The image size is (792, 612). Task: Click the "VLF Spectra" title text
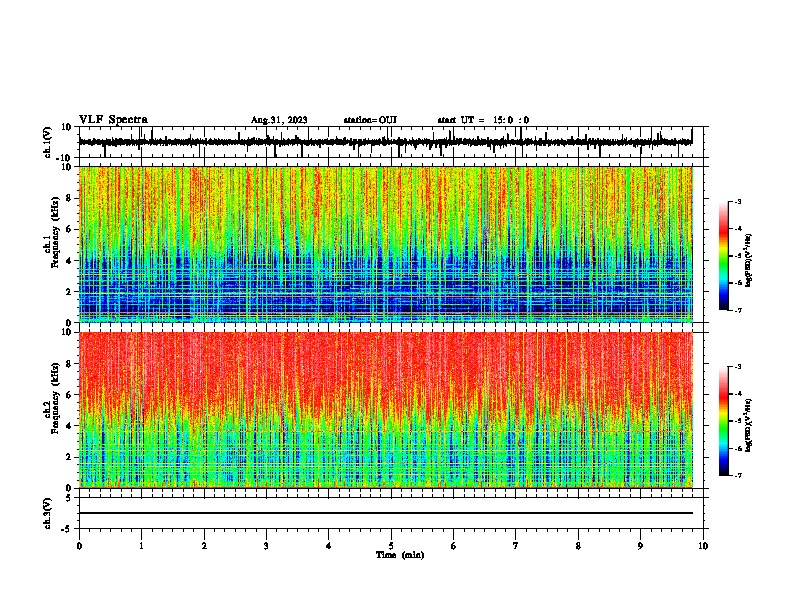(113, 120)
